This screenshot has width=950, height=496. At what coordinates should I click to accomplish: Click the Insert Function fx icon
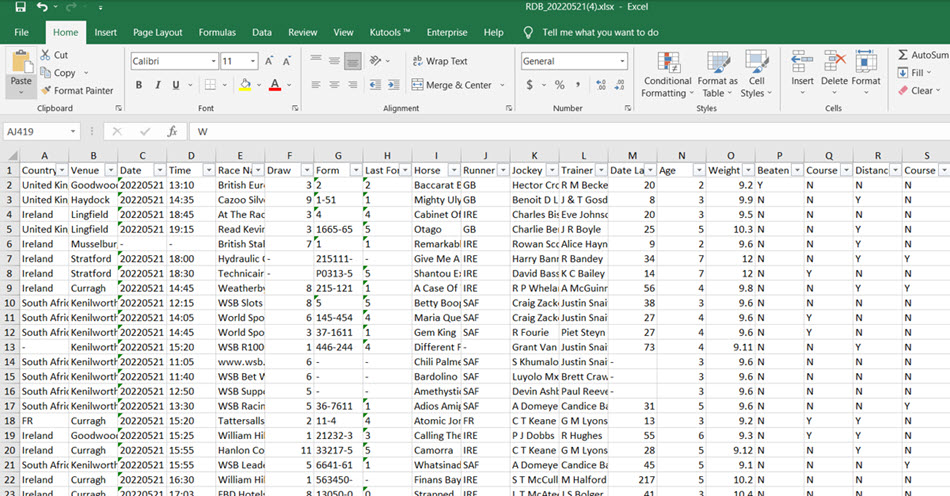click(x=172, y=131)
